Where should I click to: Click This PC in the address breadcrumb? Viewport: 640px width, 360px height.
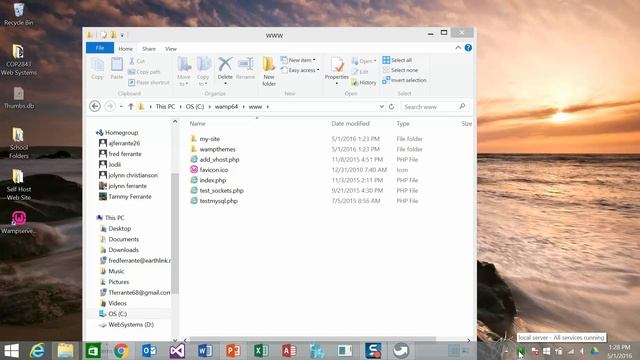tap(165, 107)
